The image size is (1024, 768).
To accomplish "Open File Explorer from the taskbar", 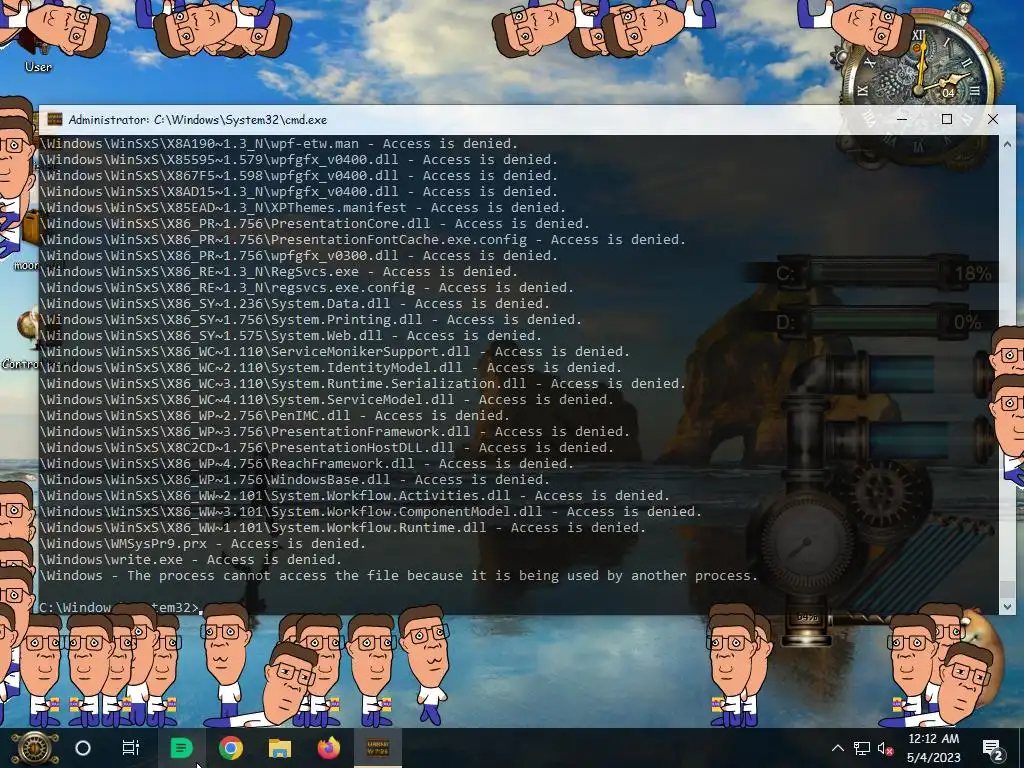I will pos(280,748).
